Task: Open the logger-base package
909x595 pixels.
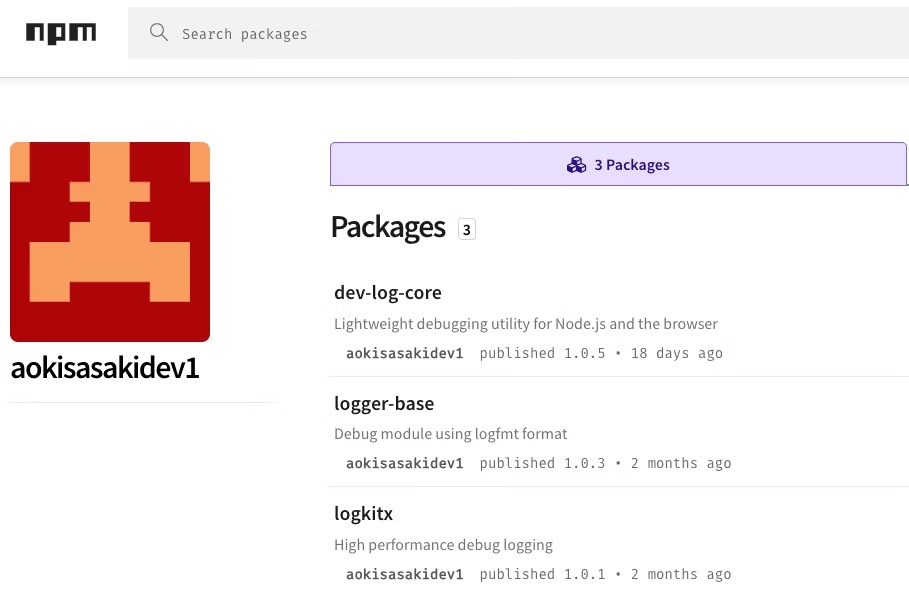Action: (384, 403)
